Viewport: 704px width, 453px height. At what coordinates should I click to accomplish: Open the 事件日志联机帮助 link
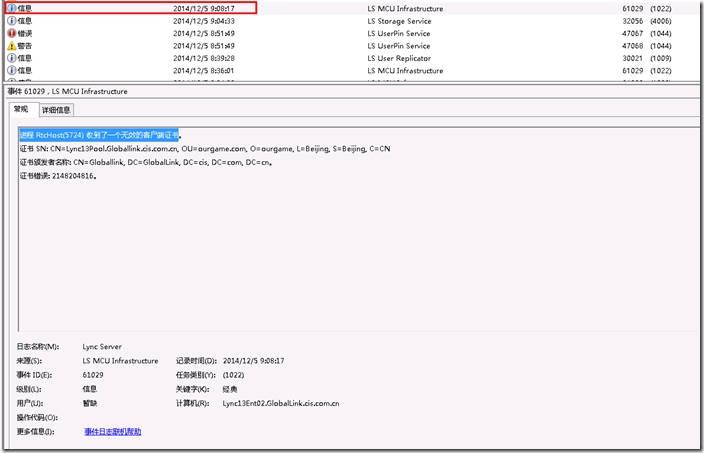click(x=113, y=431)
